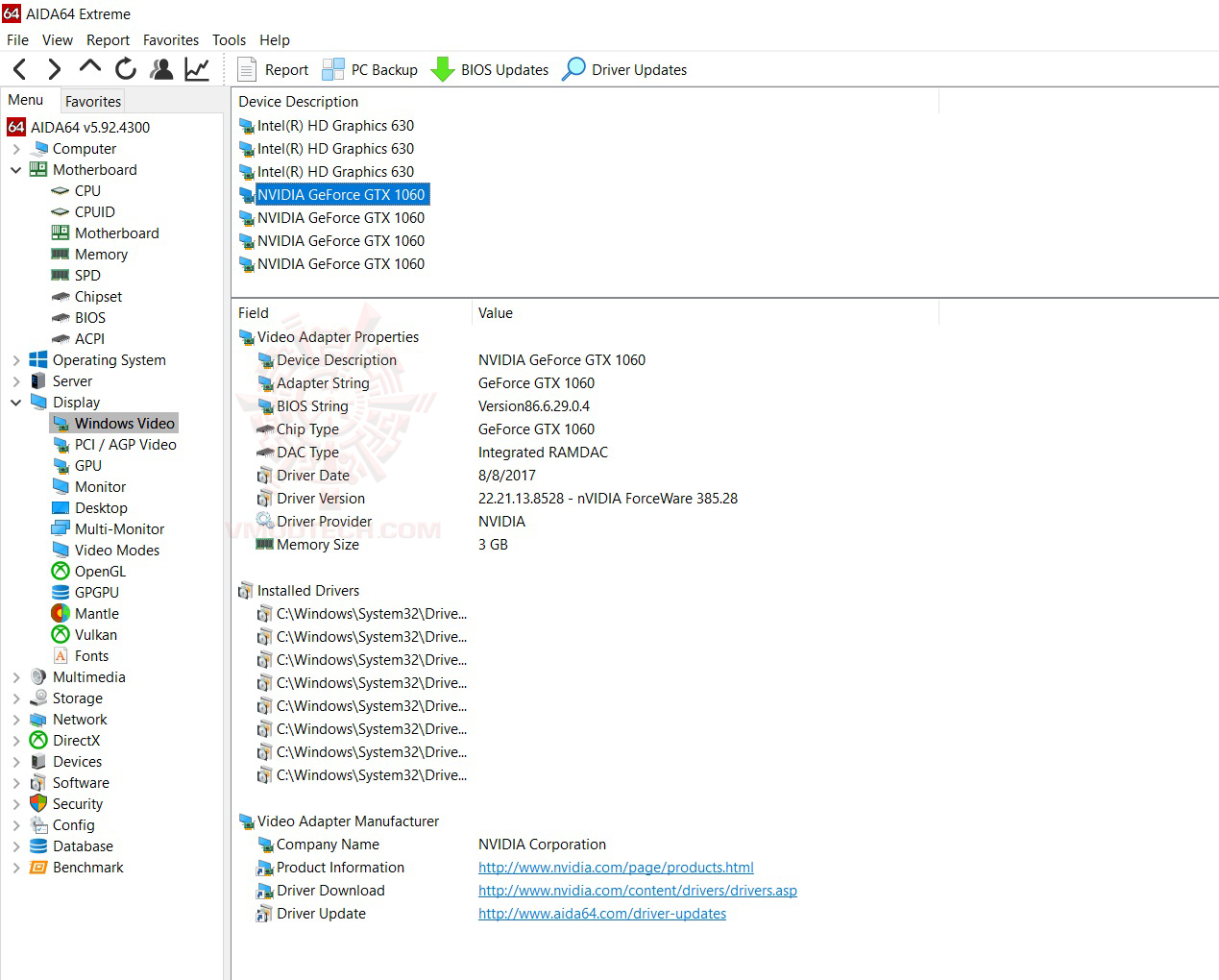Viewport: 1219px width, 980px height.
Task: Collapse the Motherboard tree category
Action: point(16,170)
